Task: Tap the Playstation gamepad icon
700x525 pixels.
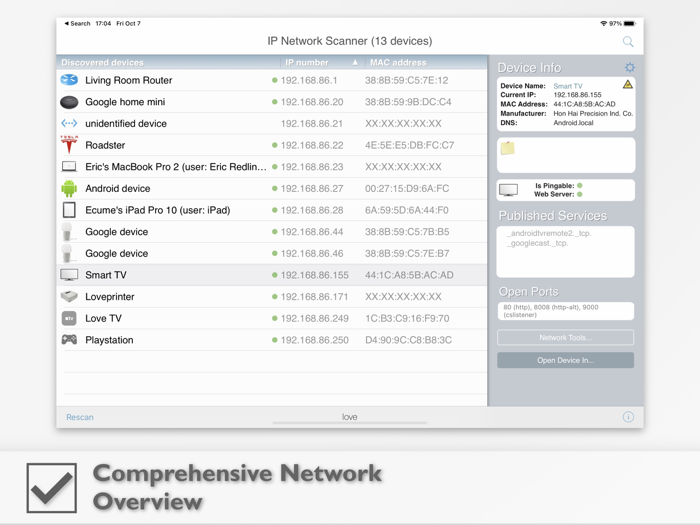Action: 69,340
